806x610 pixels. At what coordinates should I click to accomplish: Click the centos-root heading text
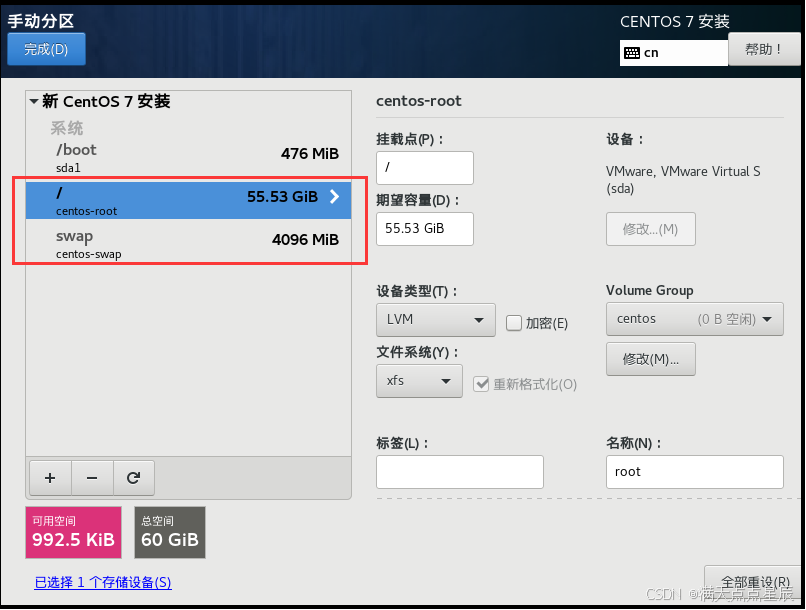coord(418,101)
